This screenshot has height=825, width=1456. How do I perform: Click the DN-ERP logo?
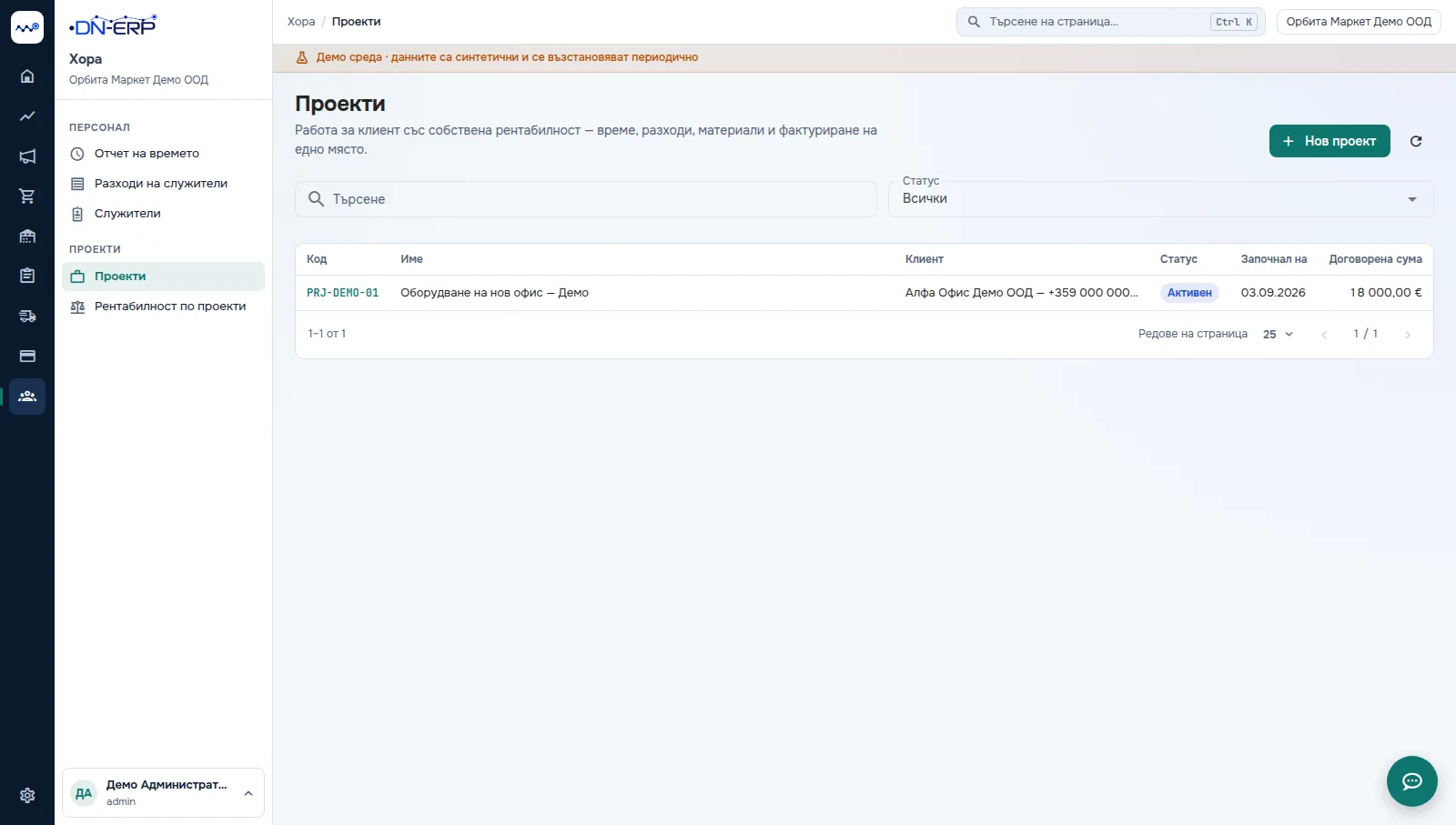(113, 25)
